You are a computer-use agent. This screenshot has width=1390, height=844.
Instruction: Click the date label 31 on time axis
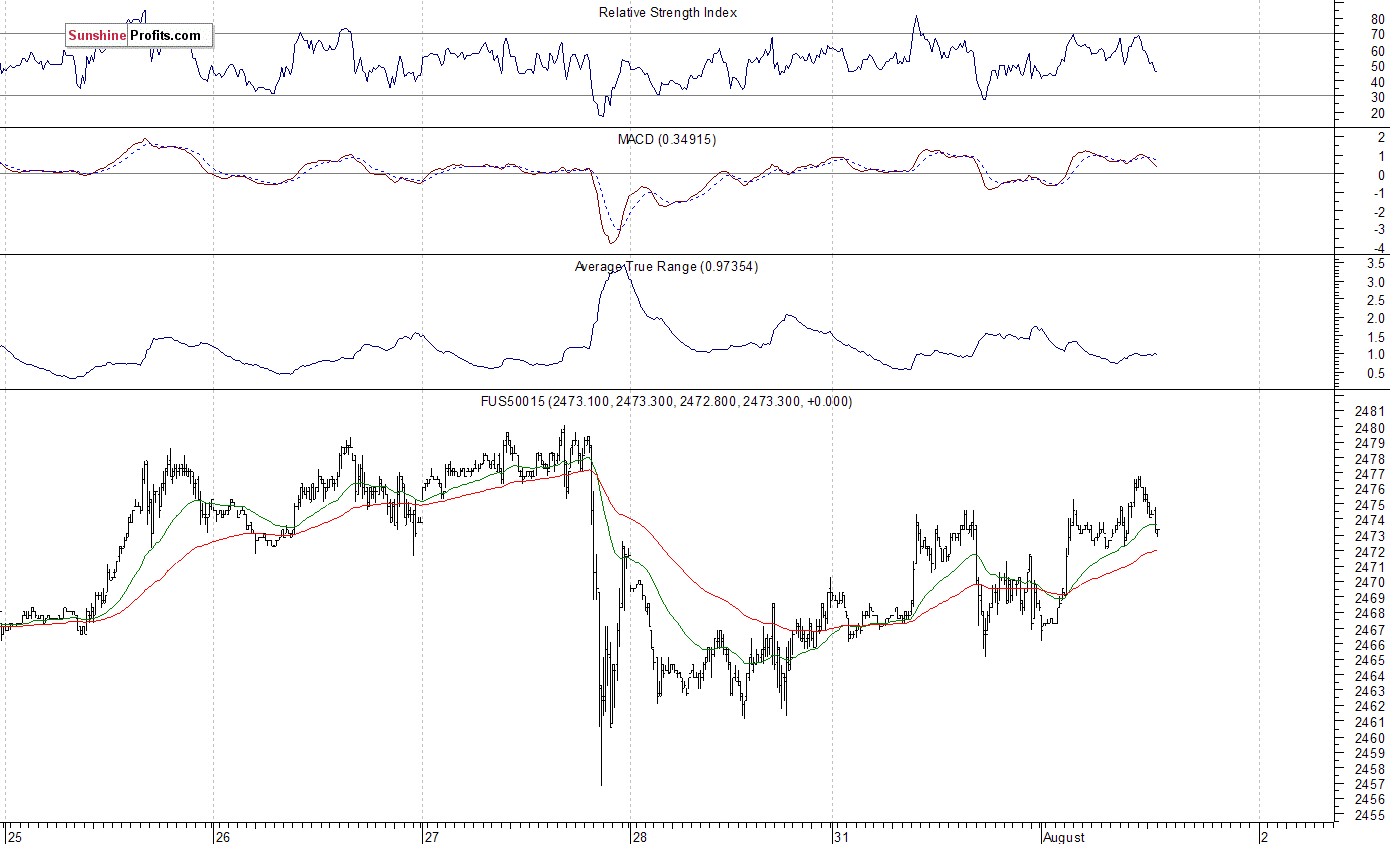(x=841, y=836)
